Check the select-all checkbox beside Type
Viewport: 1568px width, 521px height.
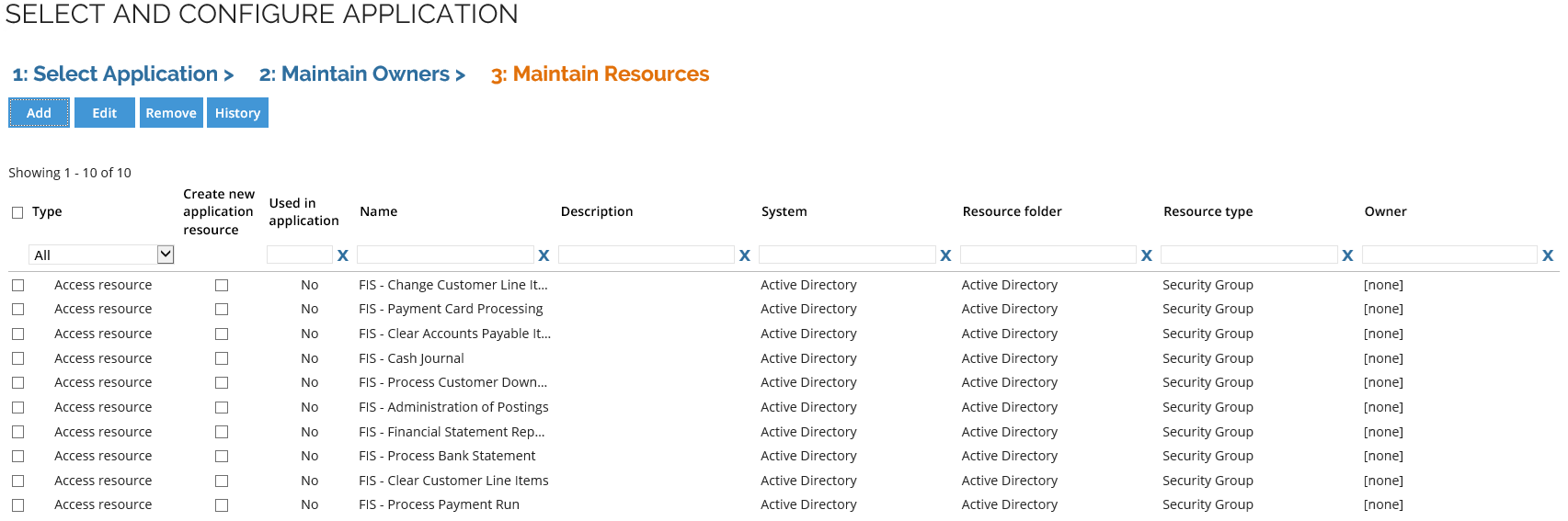[17, 212]
